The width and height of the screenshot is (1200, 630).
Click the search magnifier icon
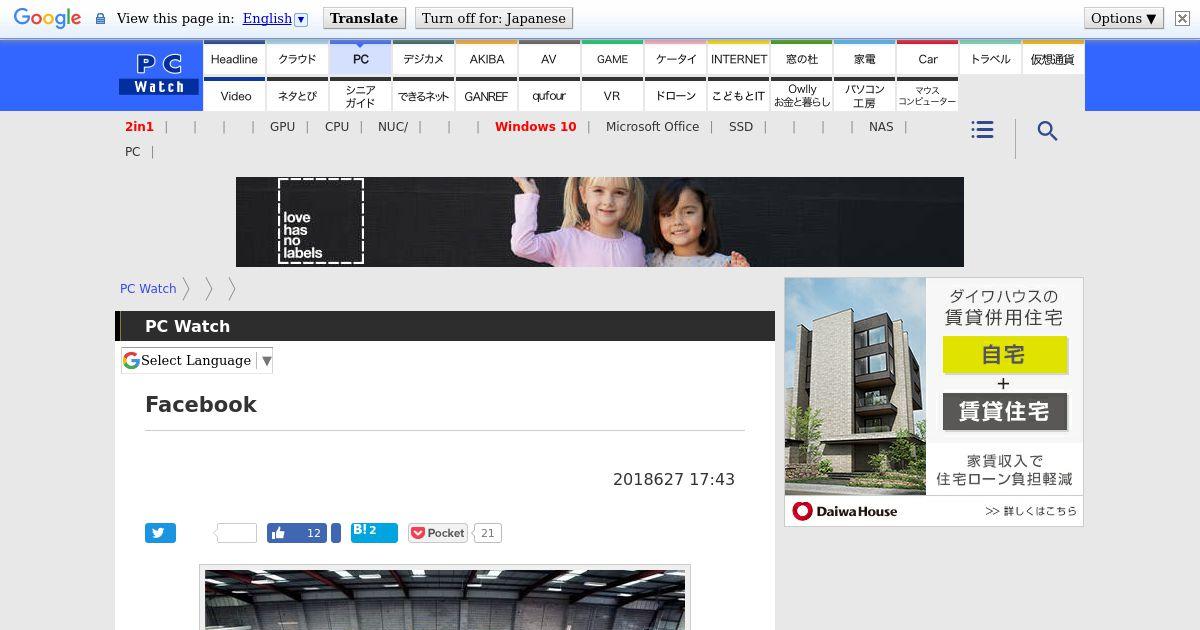pos(1047,131)
